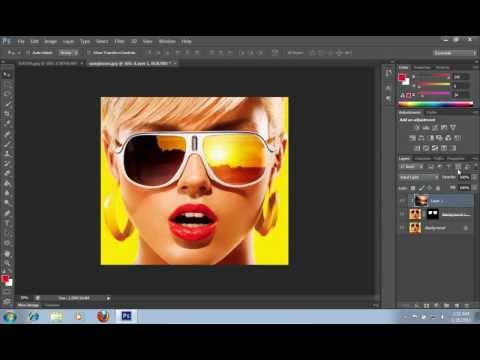Select the Clone Stamp tool
The height and width of the screenshot is (360, 480).
point(7,154)
